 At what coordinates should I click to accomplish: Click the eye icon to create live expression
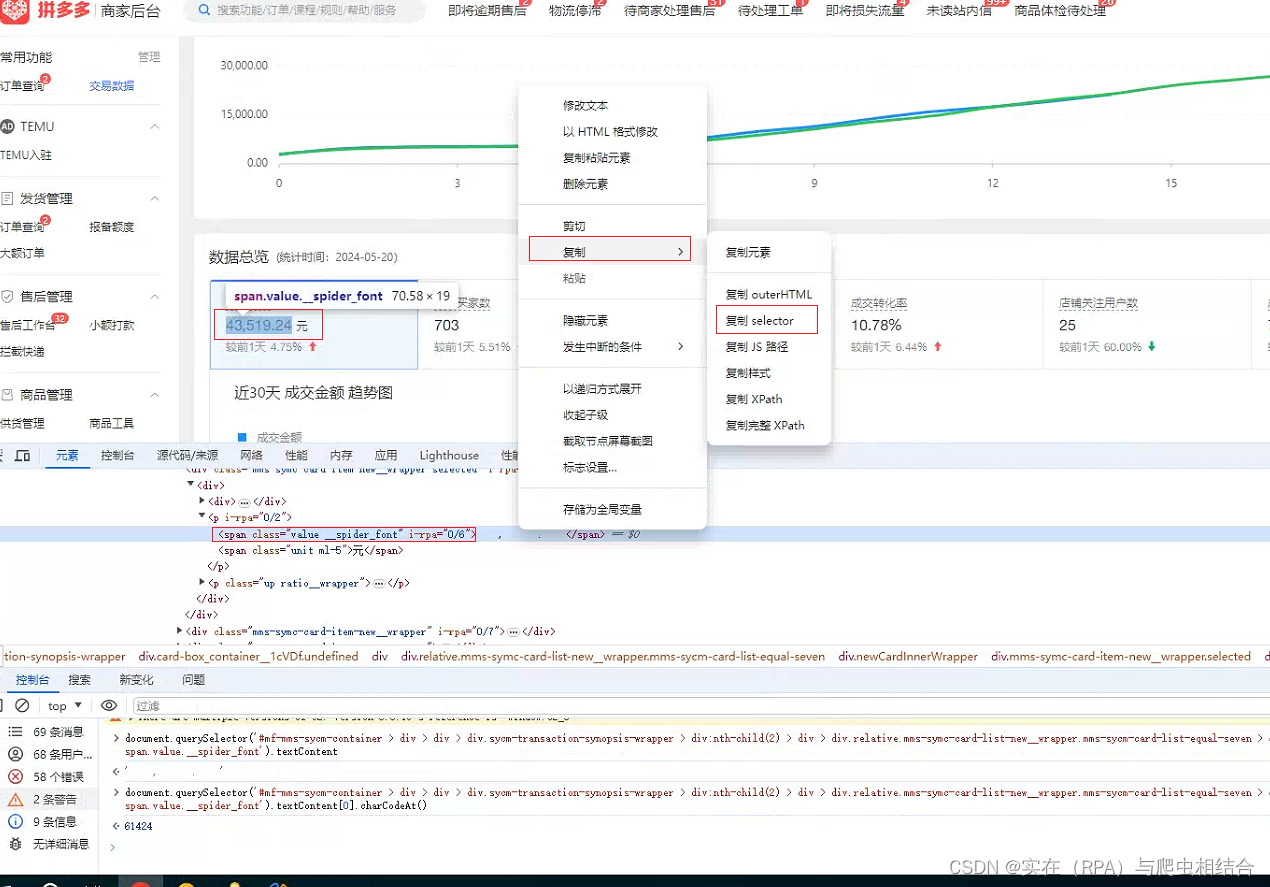click(x=109, y=705)
